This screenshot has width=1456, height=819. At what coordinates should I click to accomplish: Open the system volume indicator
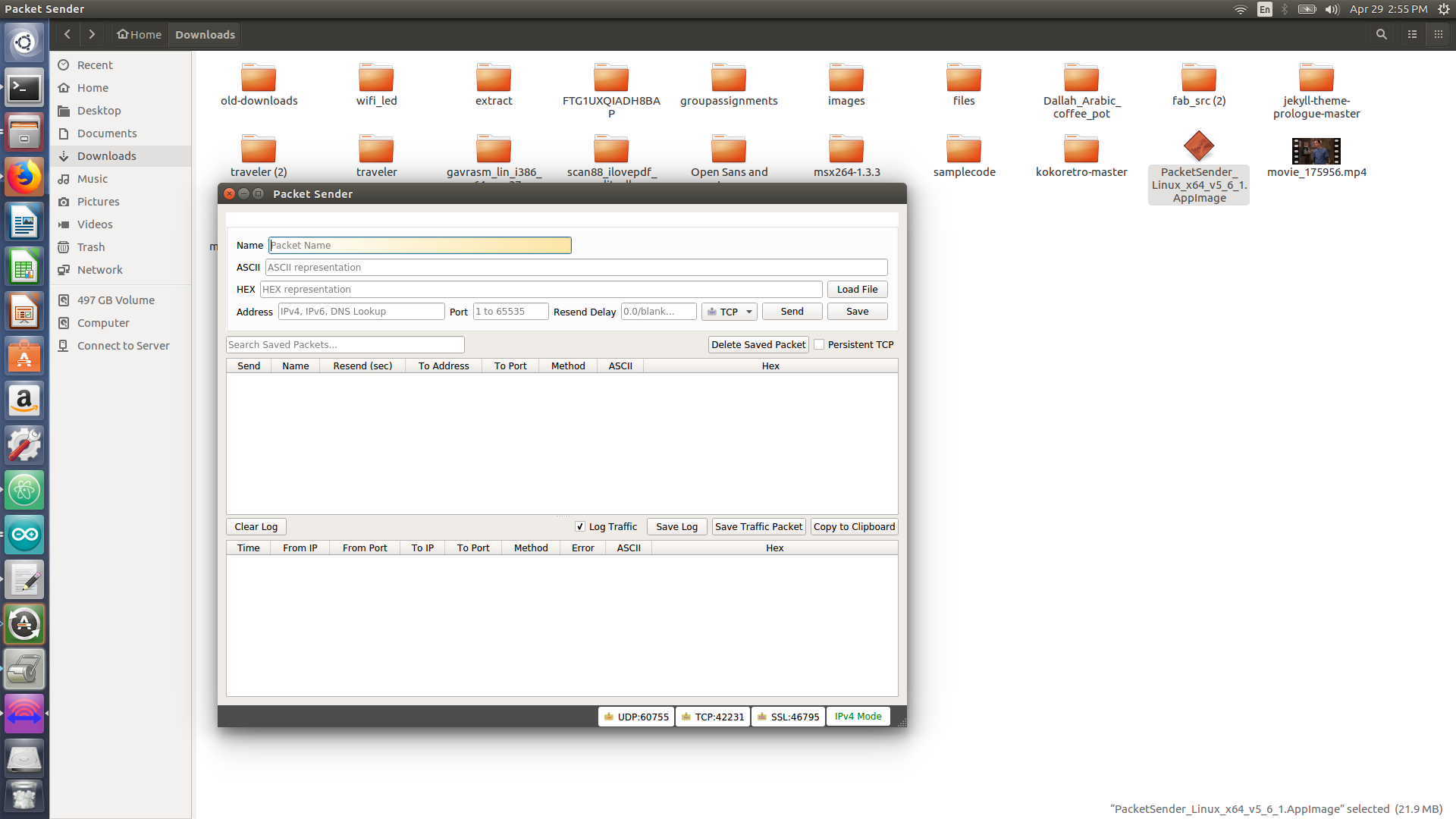[1332, 9]
